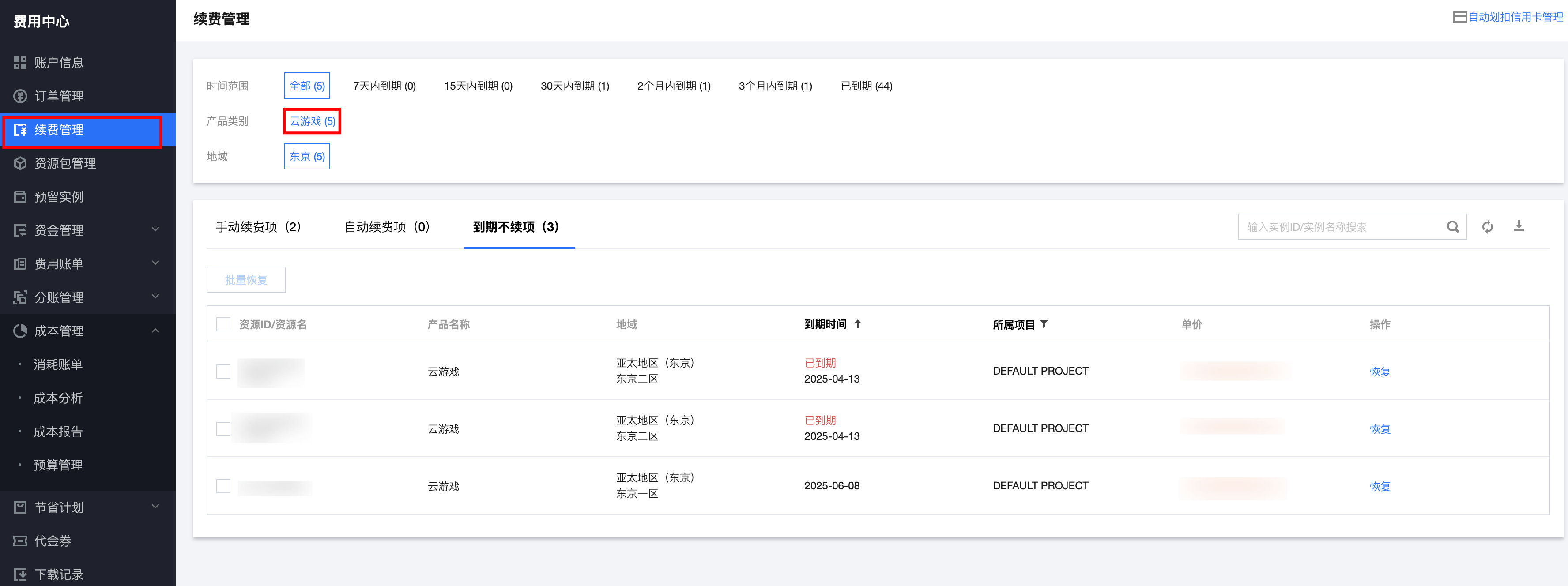Click the 所属项目 filter funnel icon

[x=1044, y=324]
